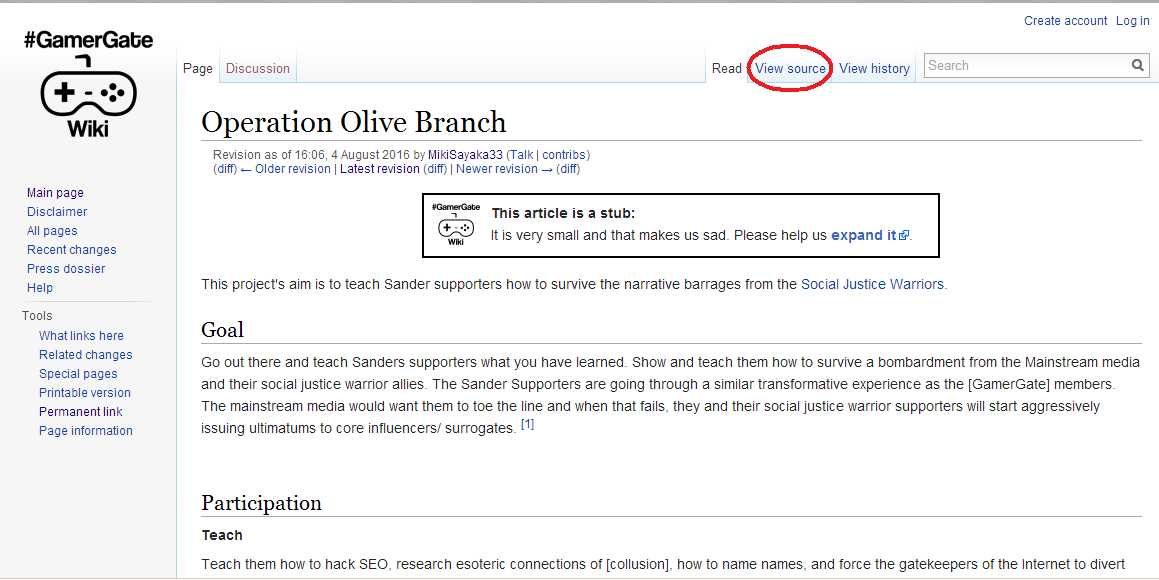The height and width of the screenshot is (580, 1159).
Task: Open Special pages tool link
Action: [x=78, y=374]
